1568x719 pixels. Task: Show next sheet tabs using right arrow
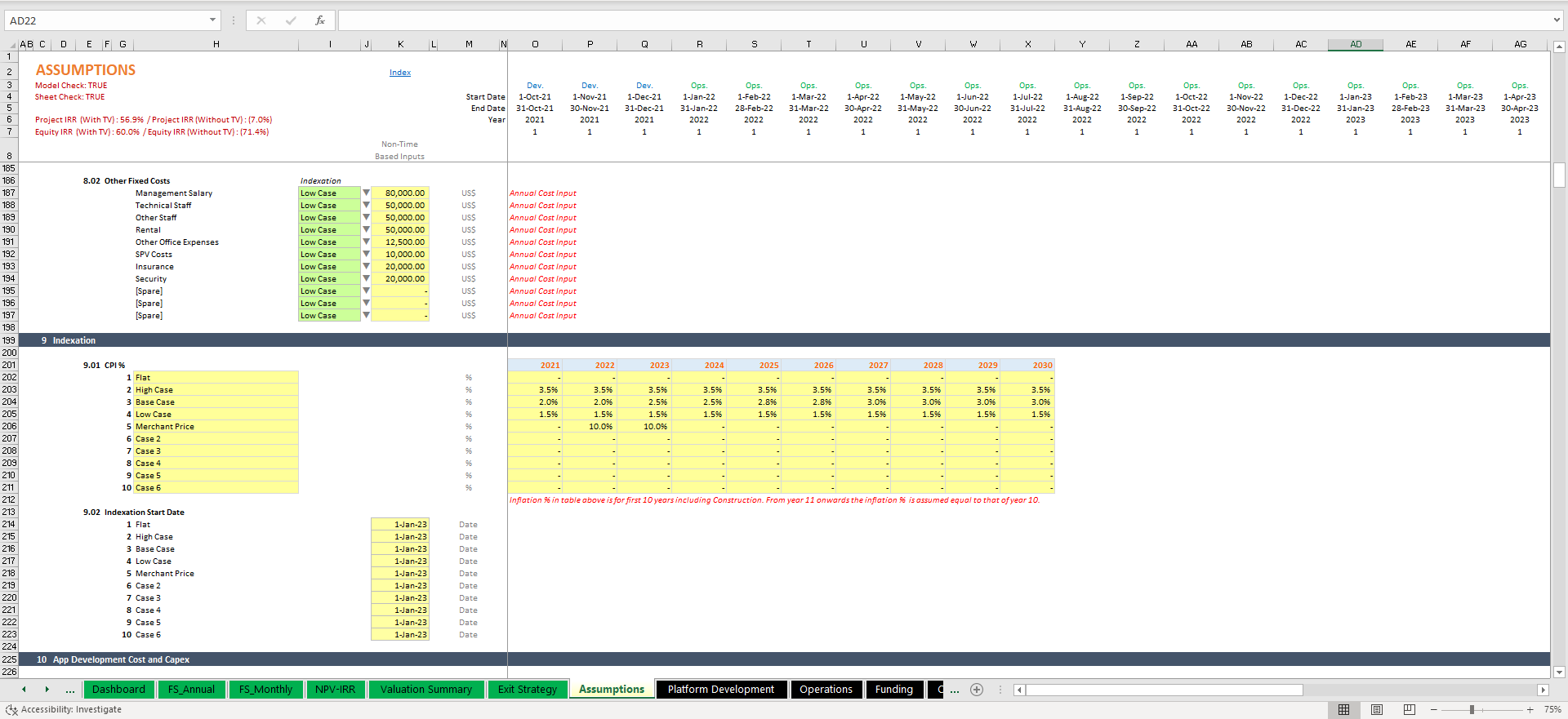coord(47,690)
